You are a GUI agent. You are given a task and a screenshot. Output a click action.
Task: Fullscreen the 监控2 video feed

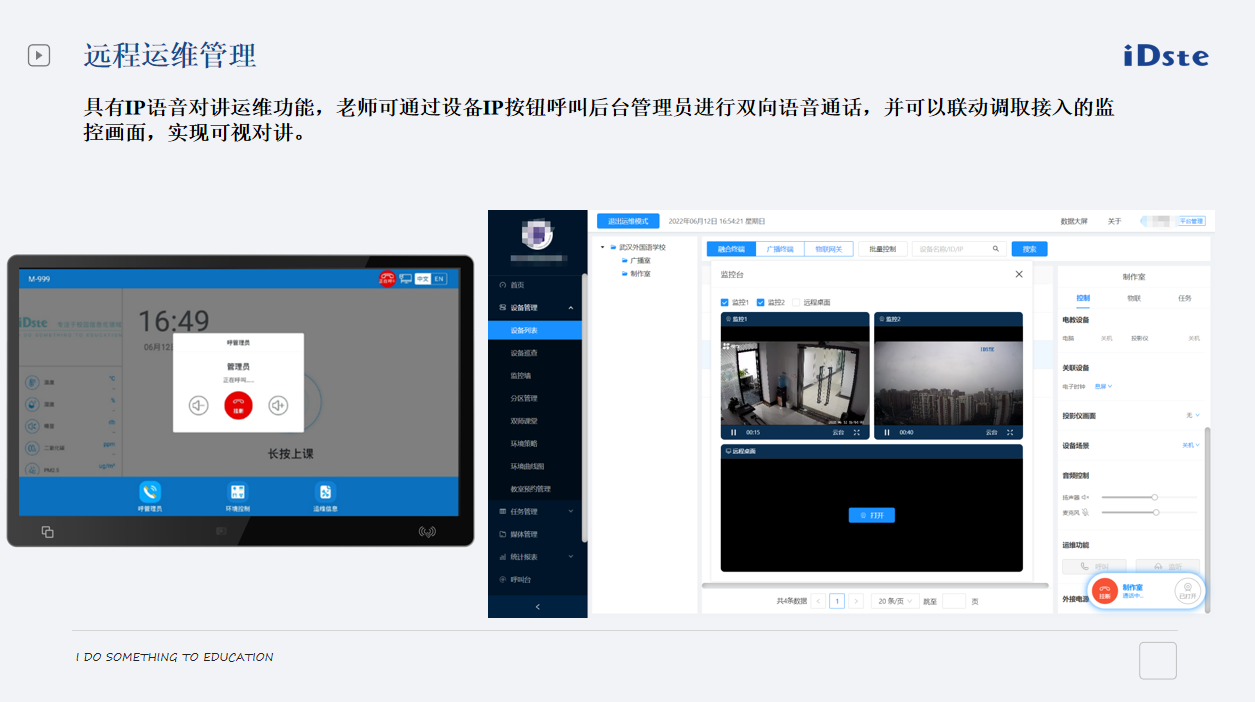point(1010,432)
